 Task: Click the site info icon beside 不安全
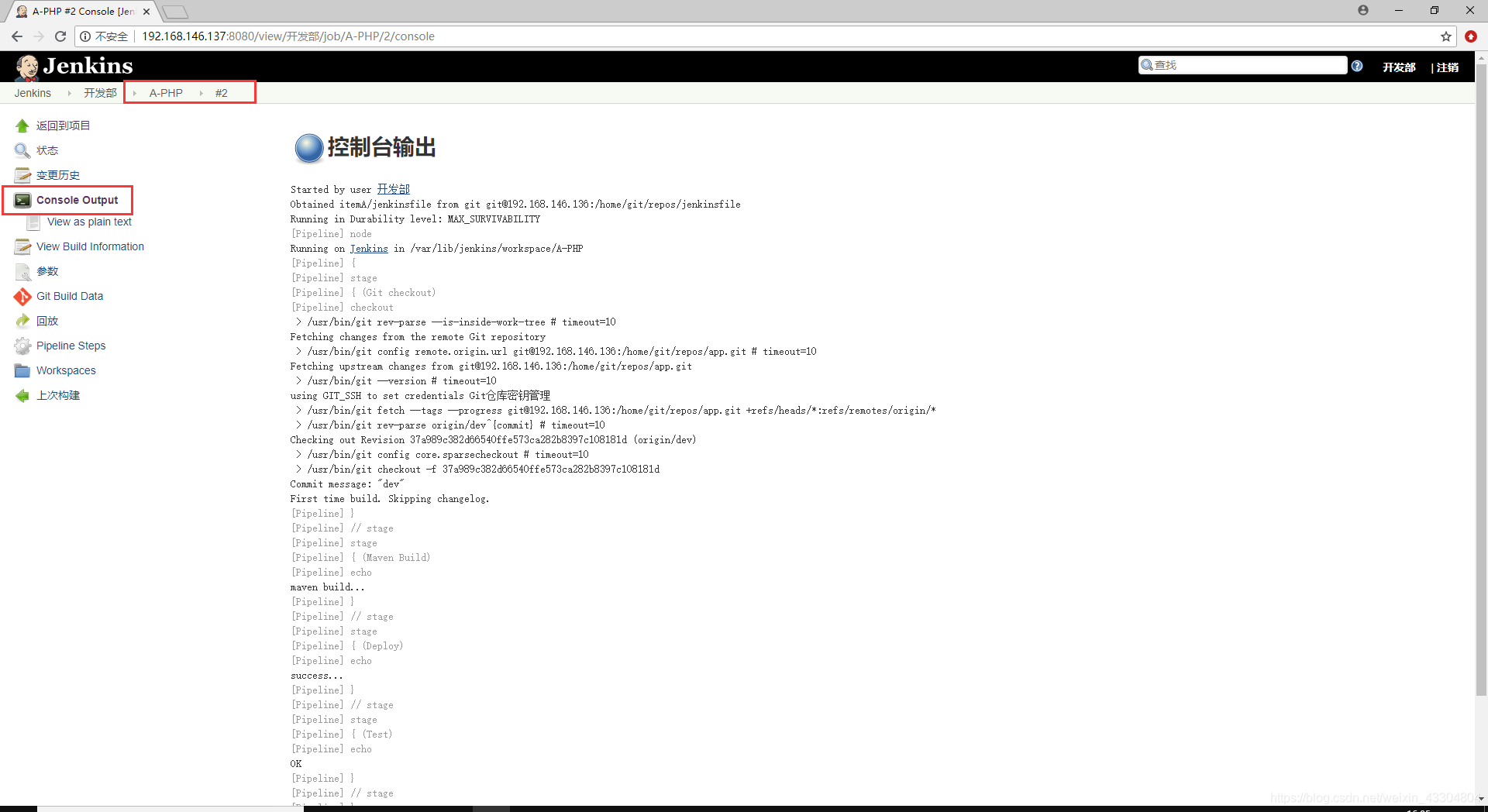(x=85, y=36)
